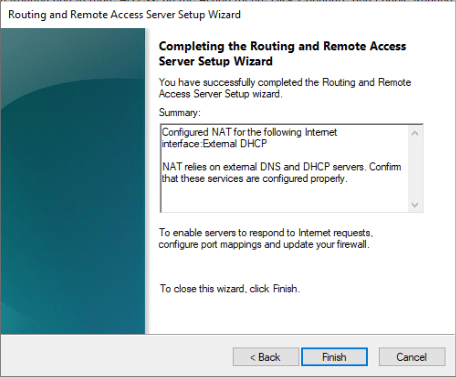Click the Finish button

tap(334, 357)
